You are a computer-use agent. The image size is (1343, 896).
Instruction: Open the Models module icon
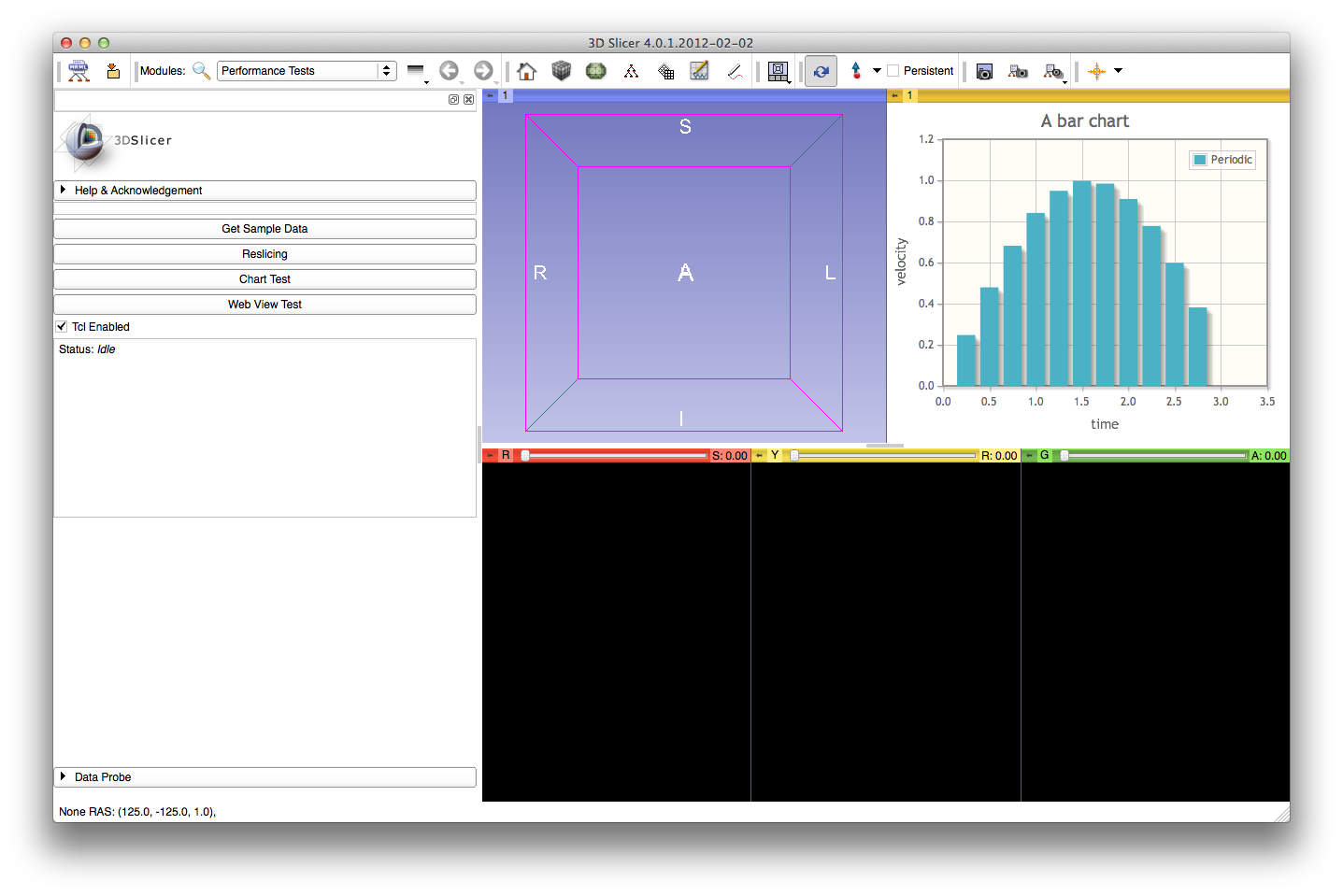595,71
